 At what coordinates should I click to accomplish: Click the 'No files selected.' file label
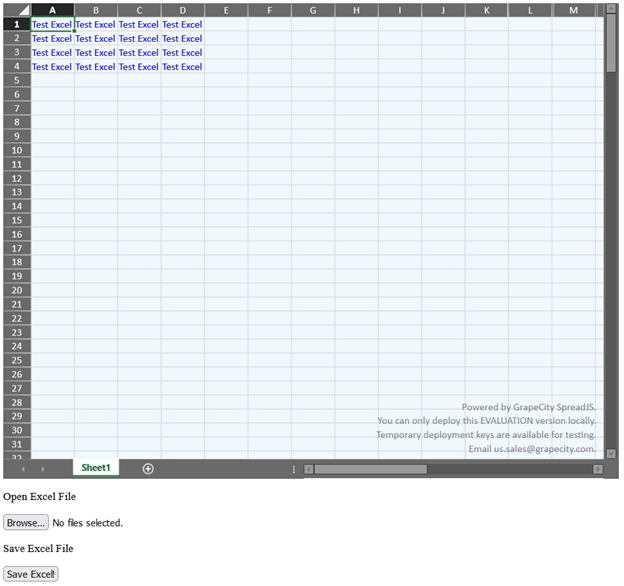pyautogui.click(x=88, y=523)
